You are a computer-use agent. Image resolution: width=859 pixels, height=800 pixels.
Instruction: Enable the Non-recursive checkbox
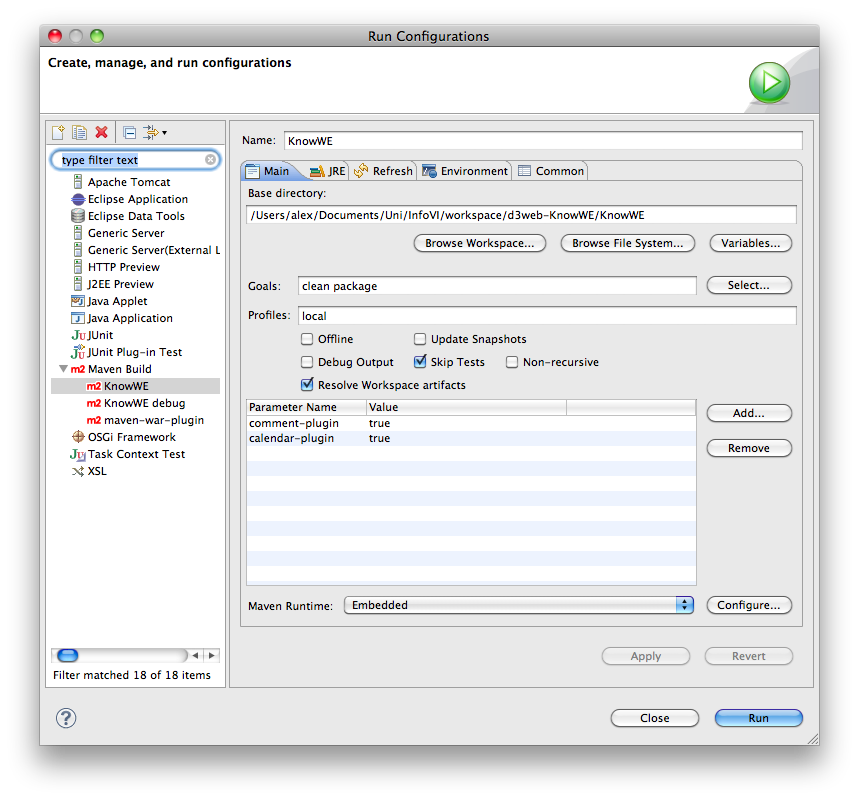(512, 362)
